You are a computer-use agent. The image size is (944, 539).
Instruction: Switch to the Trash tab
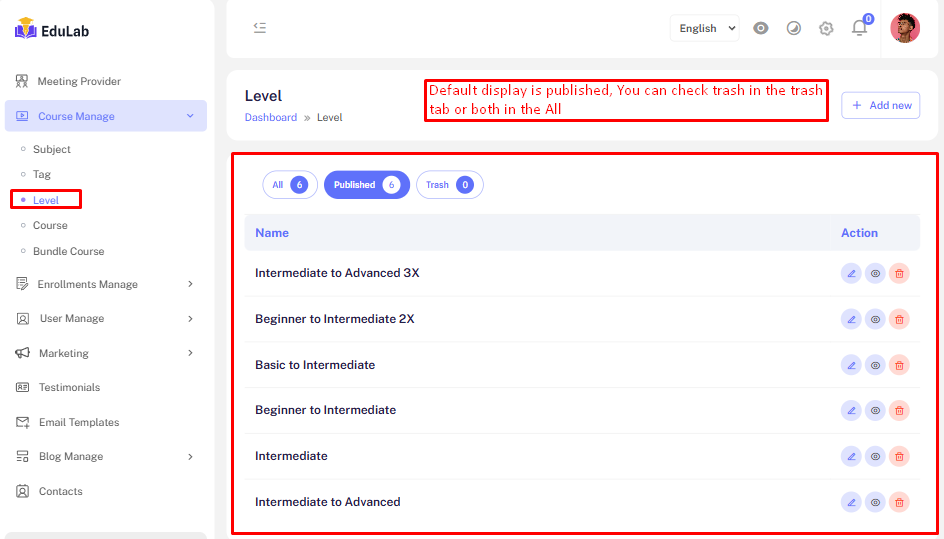[x=449, y=185]
